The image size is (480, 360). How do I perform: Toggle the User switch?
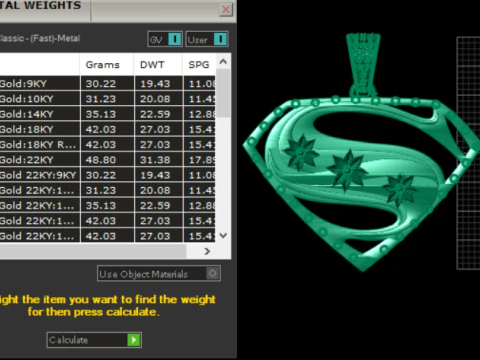207,39
